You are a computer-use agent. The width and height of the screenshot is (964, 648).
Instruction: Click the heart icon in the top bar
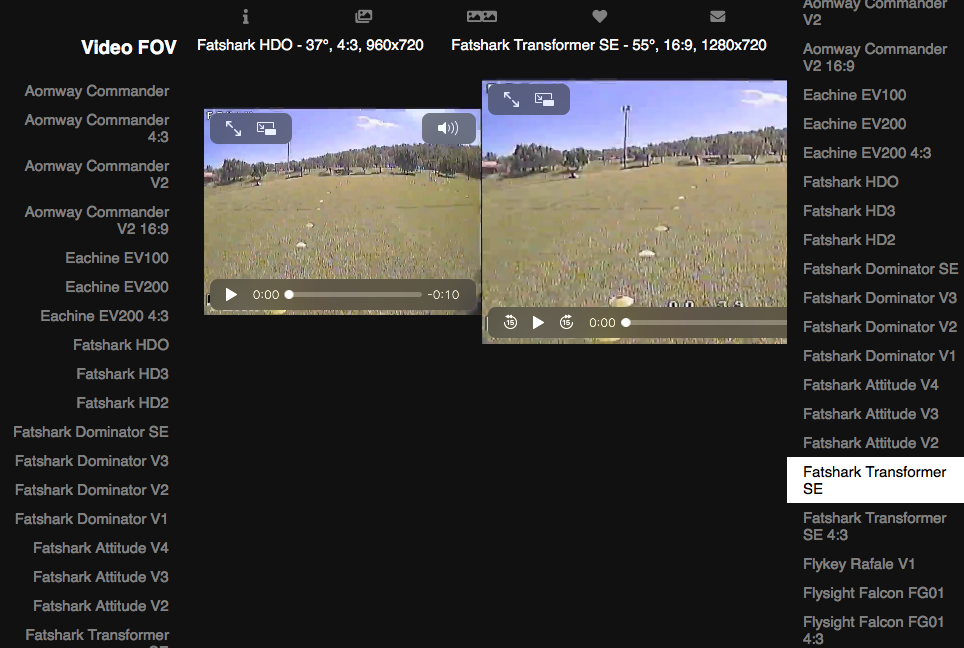tap(599, 17)
